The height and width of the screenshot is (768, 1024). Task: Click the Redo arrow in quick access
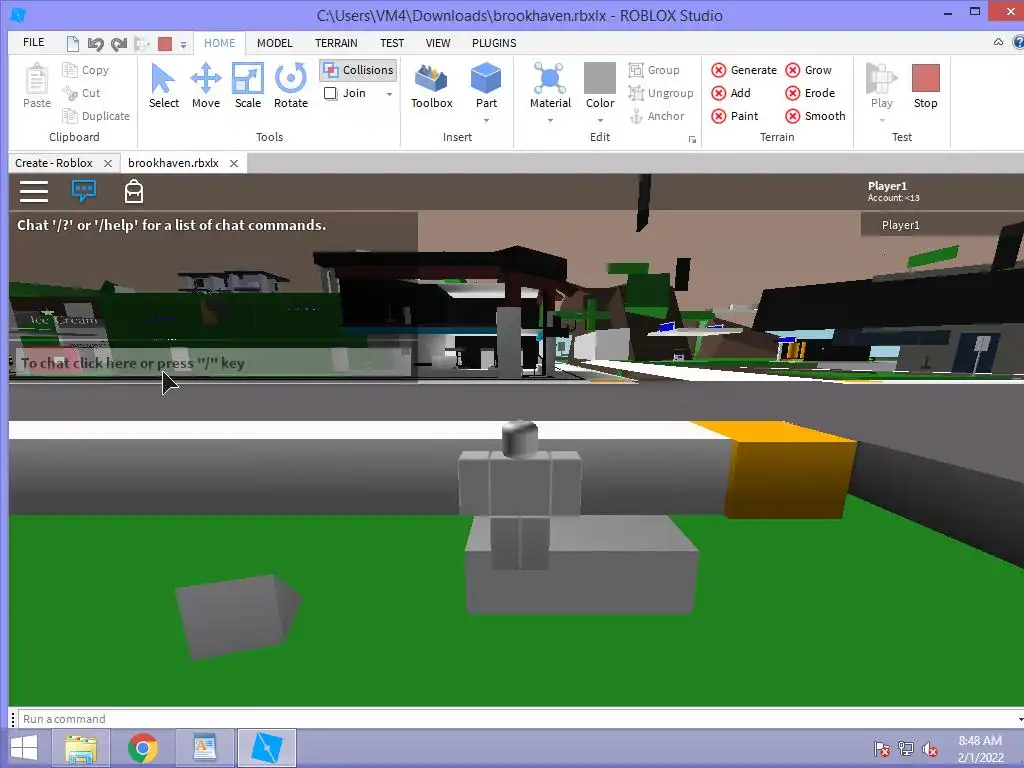(x=118, y=44)
